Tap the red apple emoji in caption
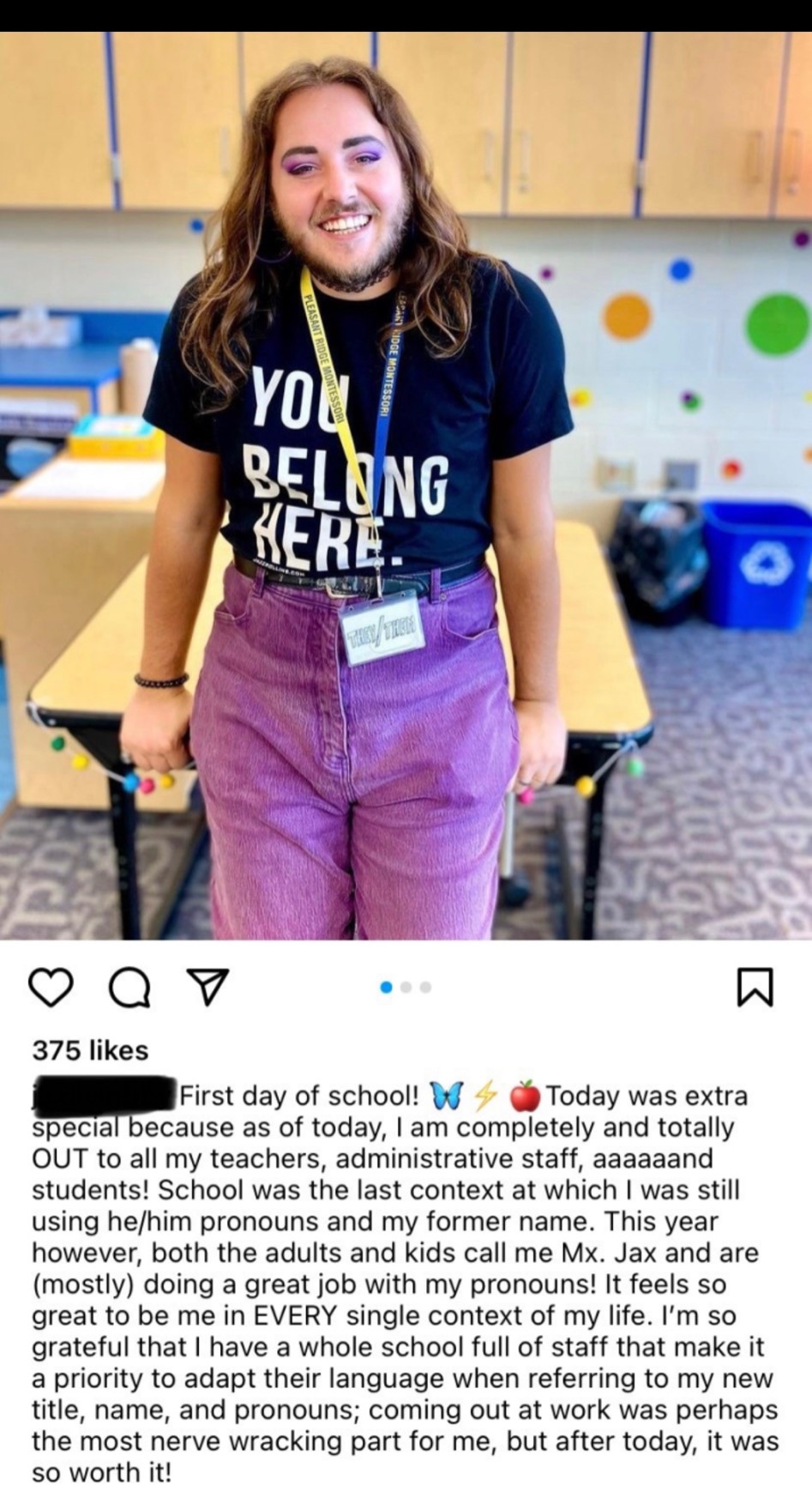 pyautogui.click(x=525, y=1096)
